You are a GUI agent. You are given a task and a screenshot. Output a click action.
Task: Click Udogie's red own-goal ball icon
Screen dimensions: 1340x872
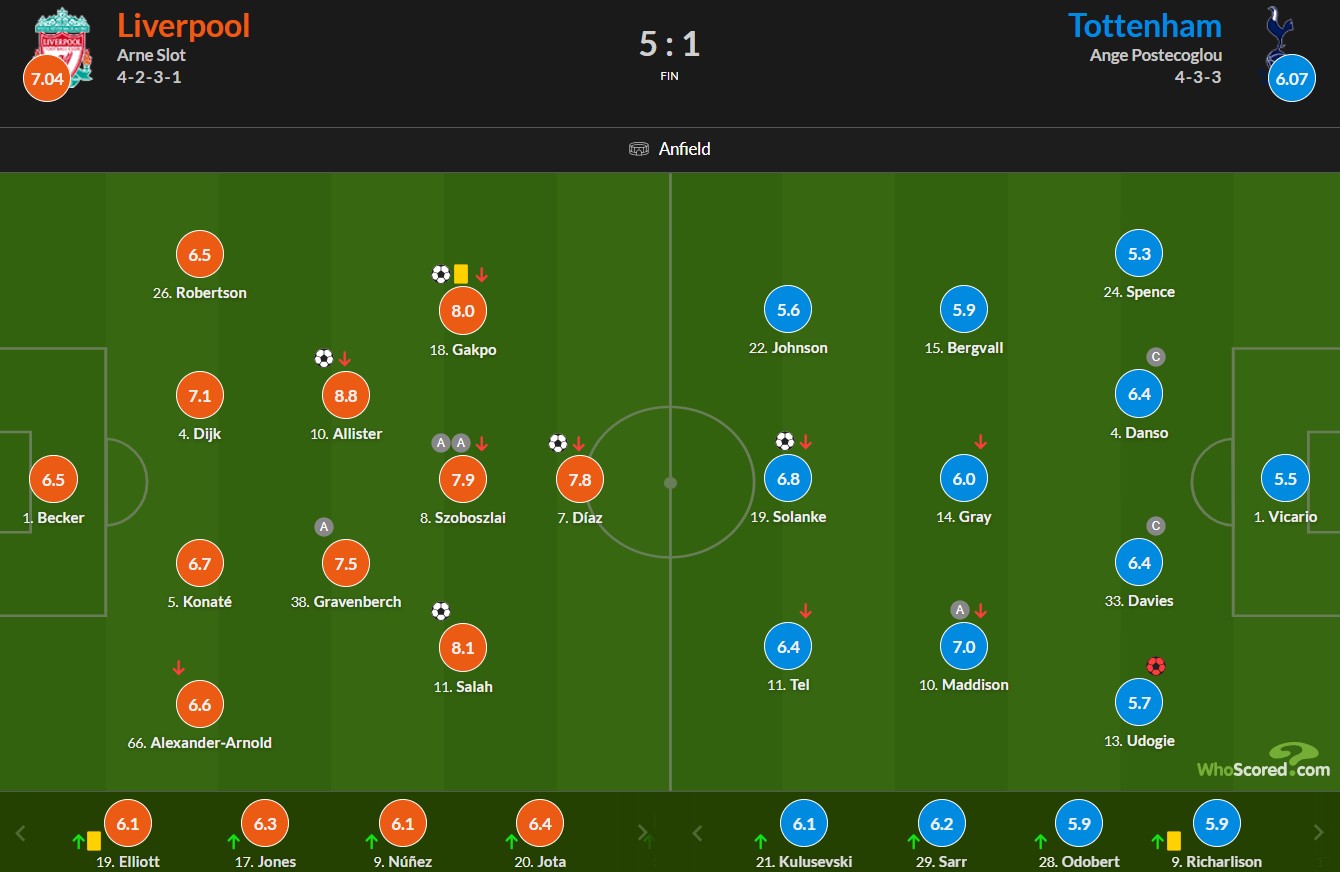pos(1156,666)
